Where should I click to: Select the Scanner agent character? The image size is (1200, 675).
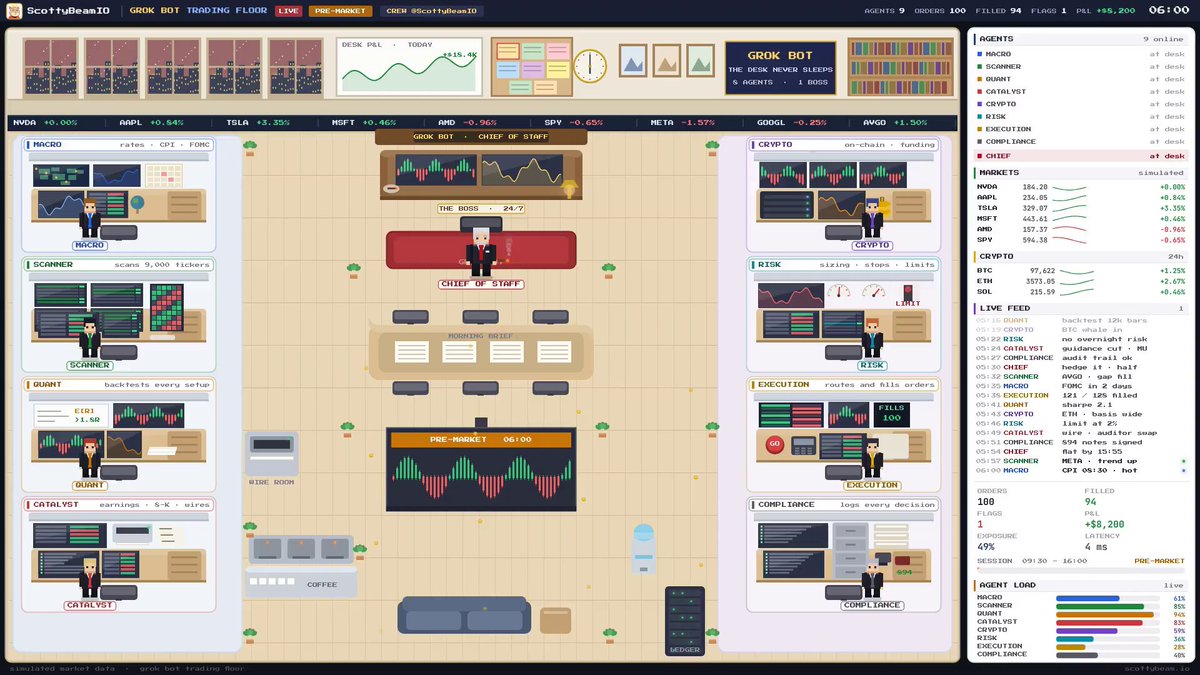(x=90, y=338)
